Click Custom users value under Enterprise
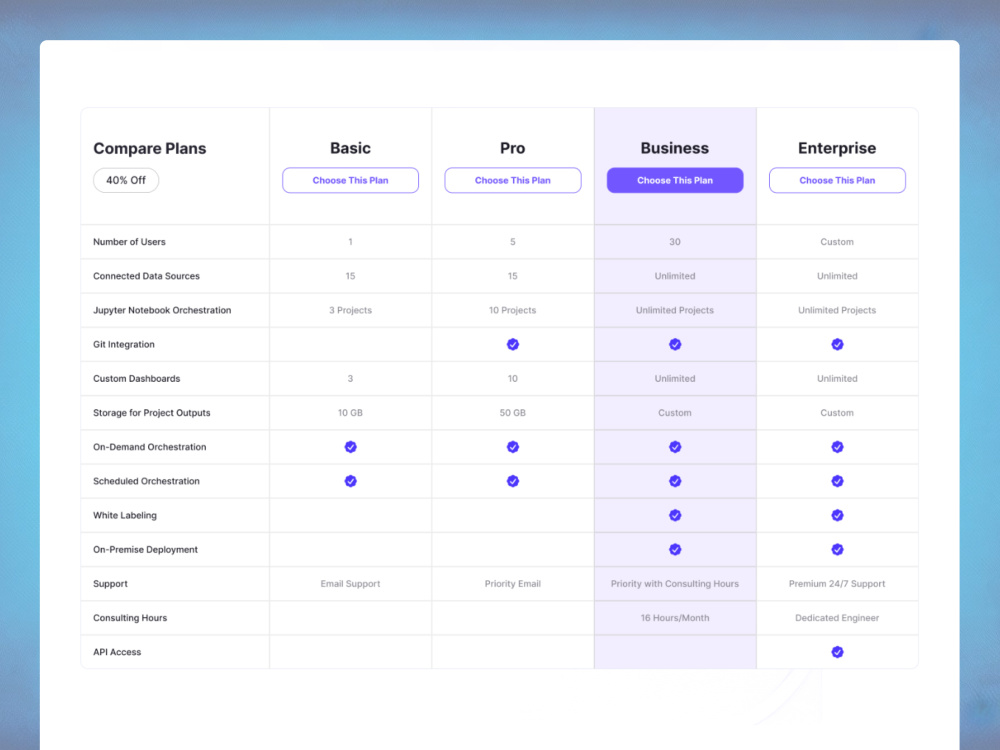 tap(837, 242)
